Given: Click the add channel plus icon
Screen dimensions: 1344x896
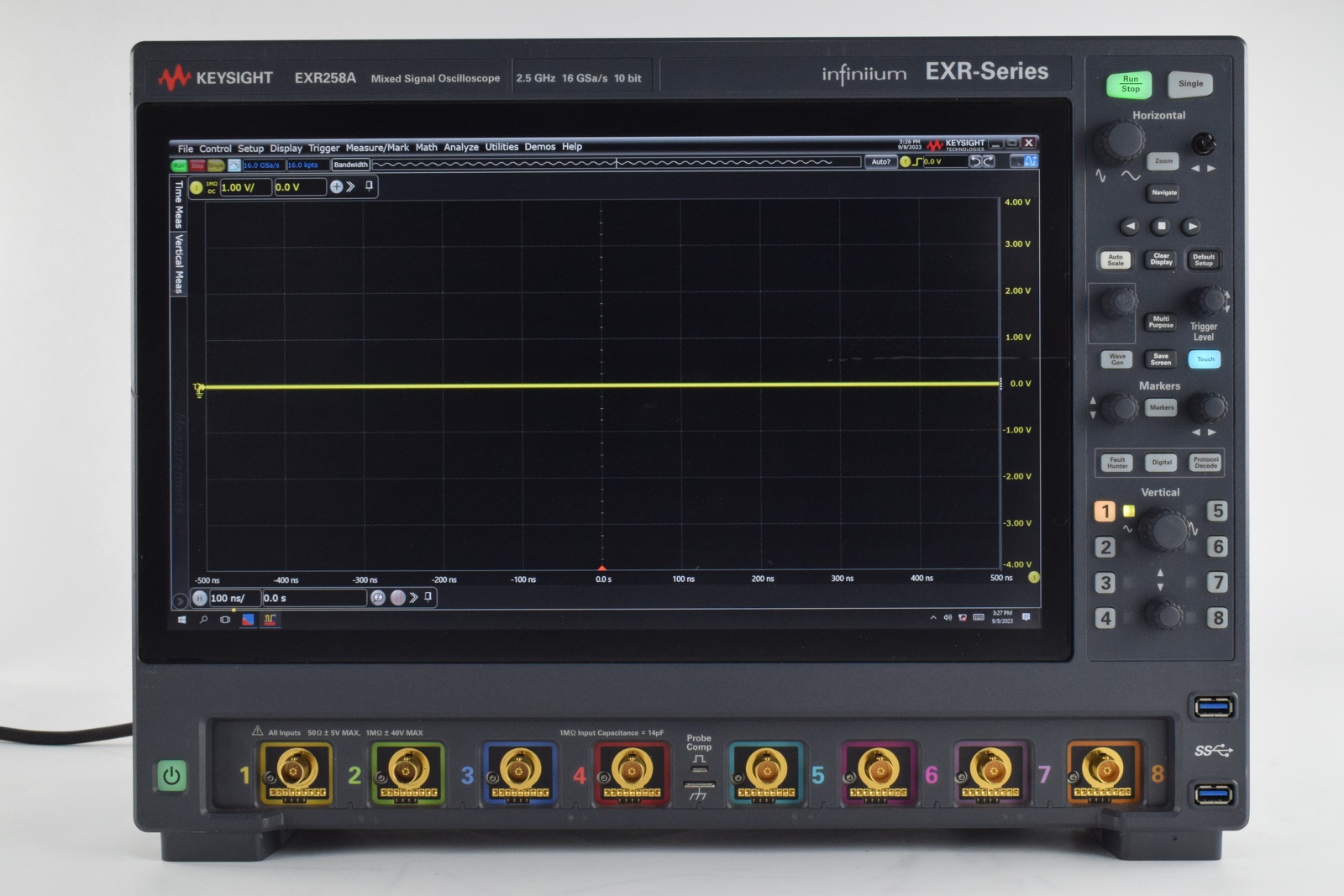Looking at the screenshot, I should click(x=336, y=187).
